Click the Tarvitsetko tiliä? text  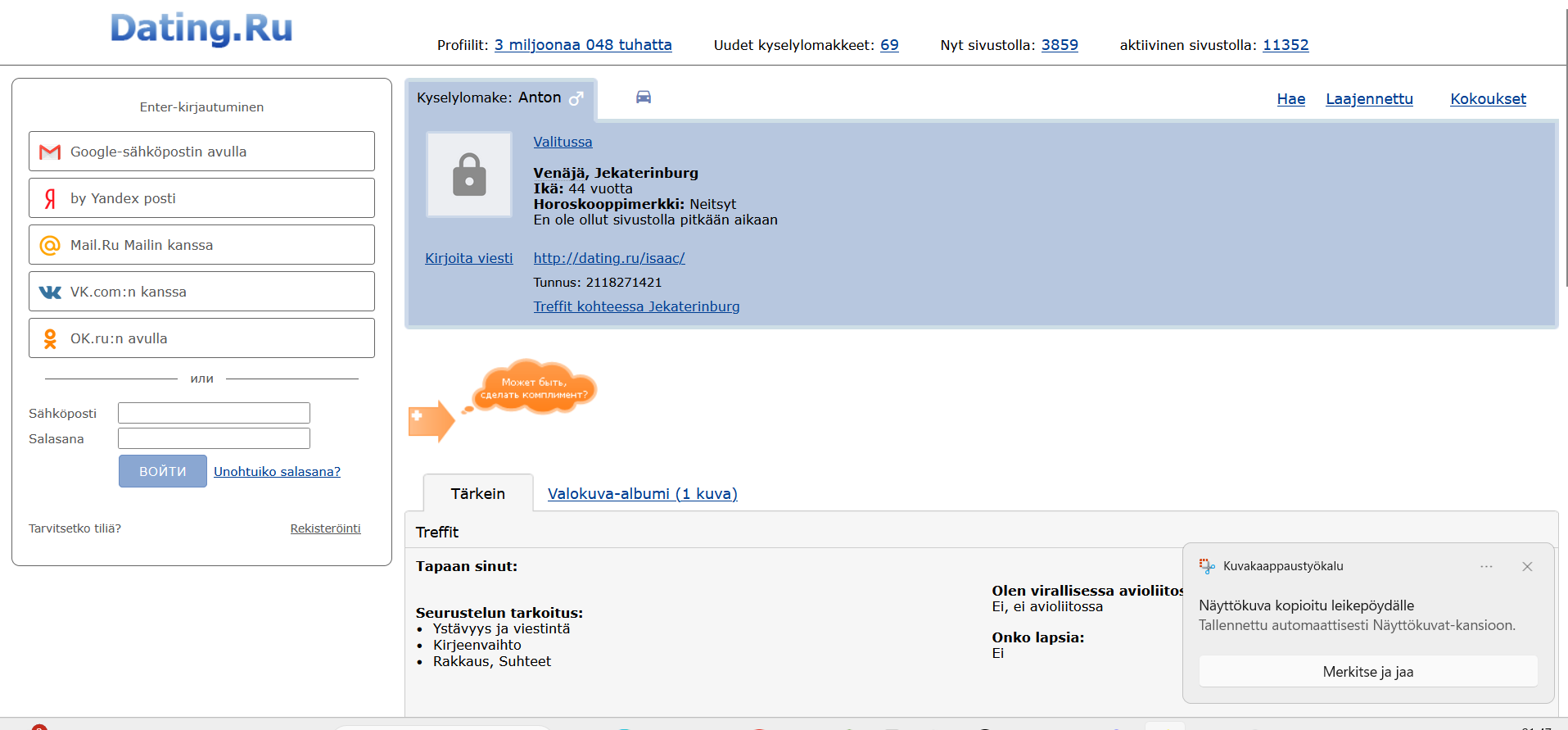(75, 528)
